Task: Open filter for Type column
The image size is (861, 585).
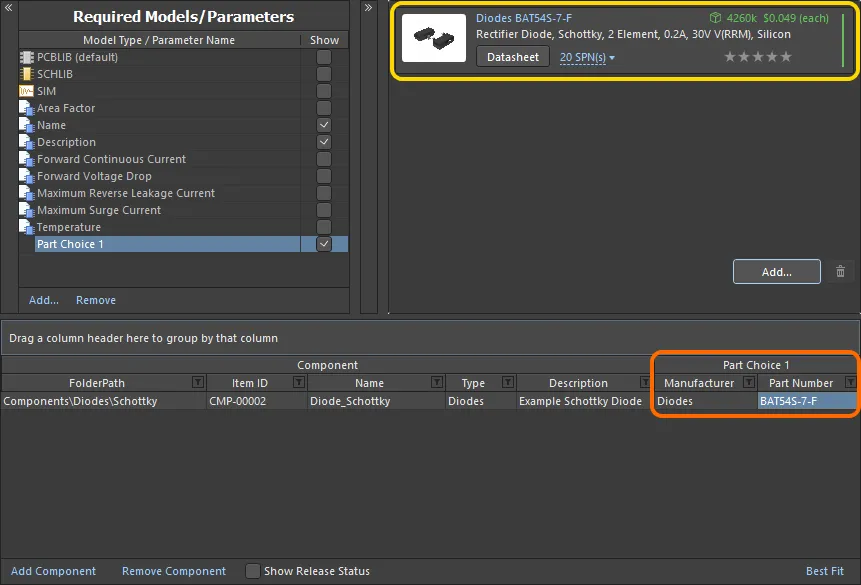Action: [x=508, y=382]
